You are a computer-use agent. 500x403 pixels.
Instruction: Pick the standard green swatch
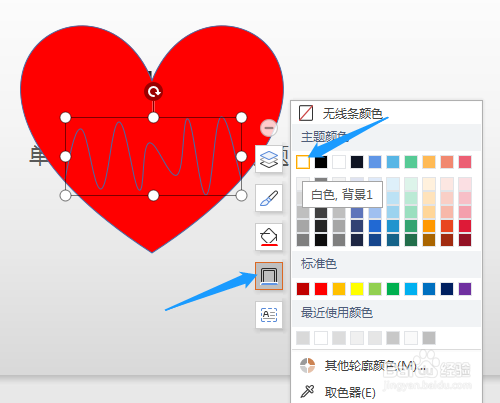[x=393, y=289]
